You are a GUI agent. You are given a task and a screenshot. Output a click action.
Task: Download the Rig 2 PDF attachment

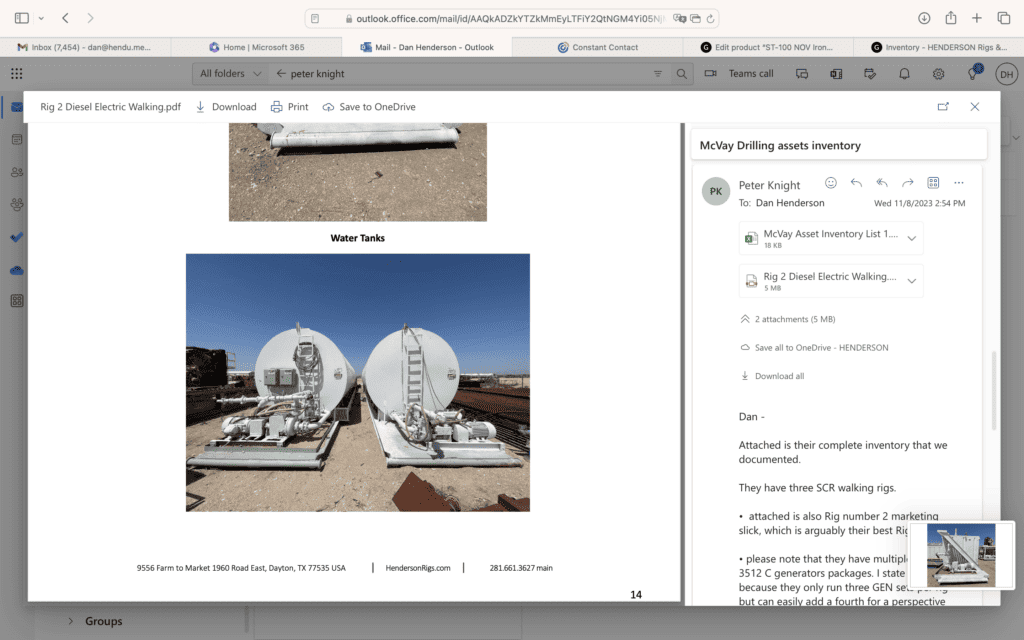click(225, 107)
